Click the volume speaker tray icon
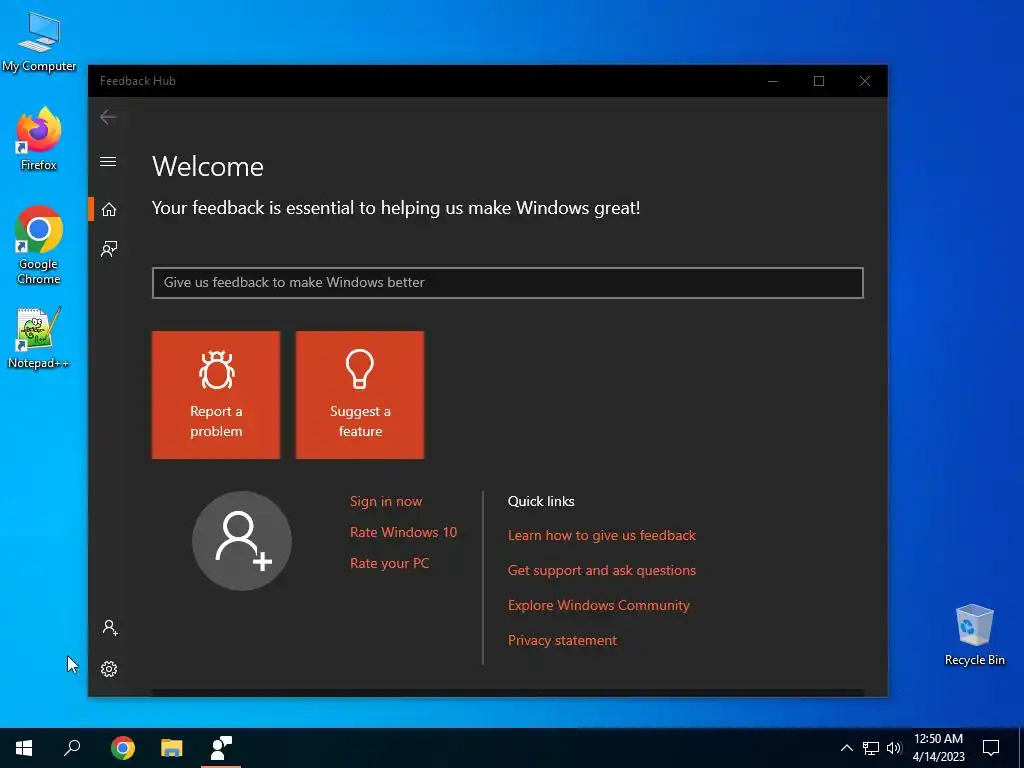The width and height of the screenshot is (1024, 768). (x=894, y=748)
